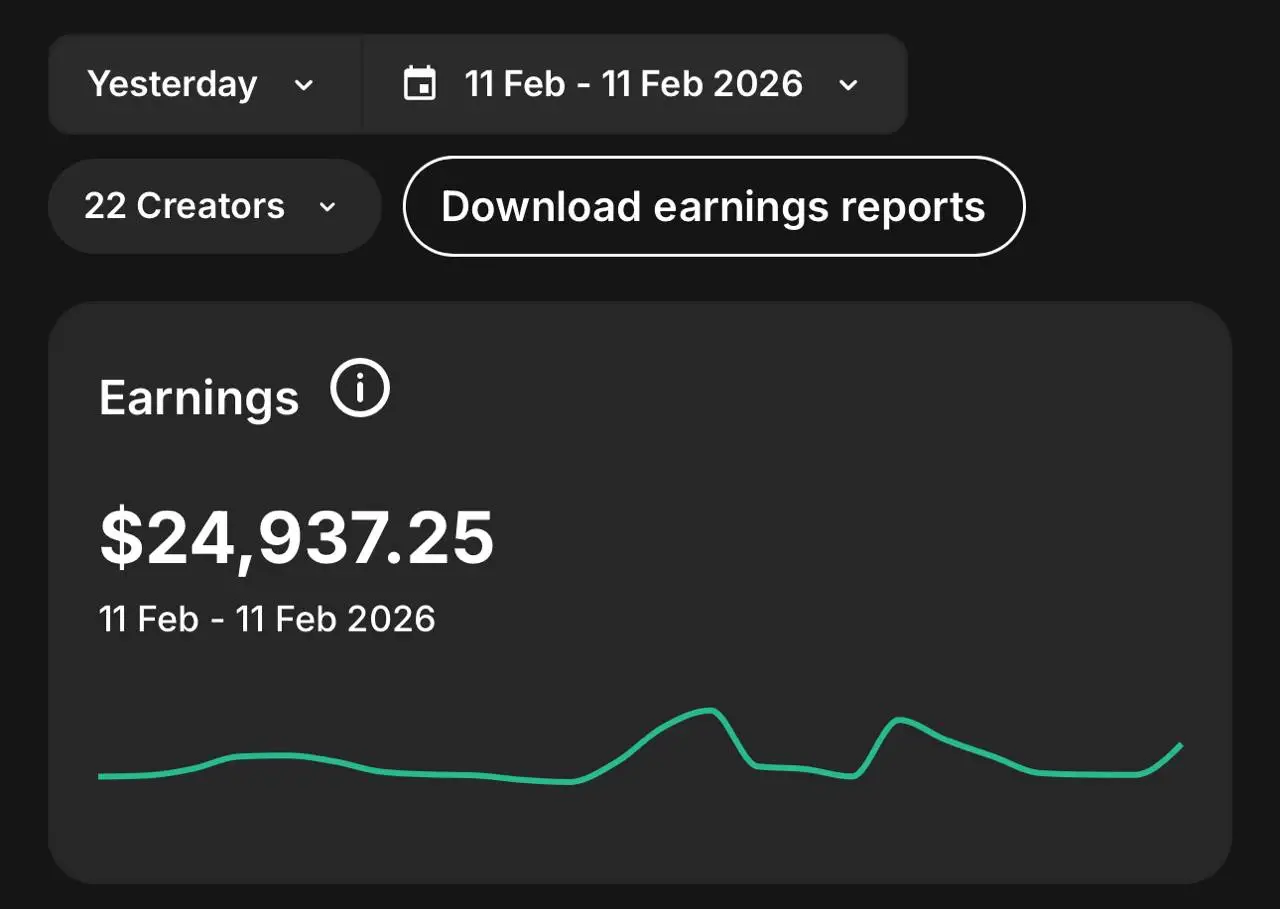
Task: Click the $24,937.25 earnings total
Action: pyautogui.click(x=297, y=538)
